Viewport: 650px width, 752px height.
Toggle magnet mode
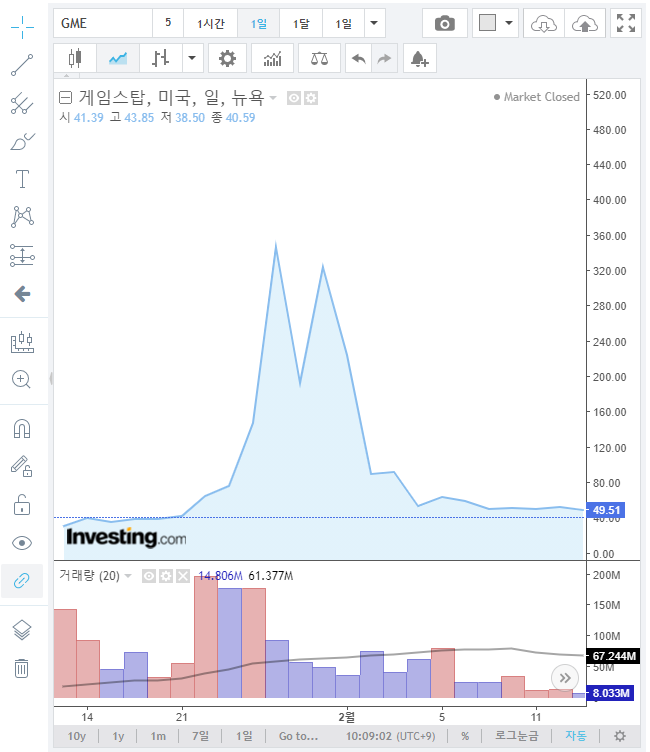(22, 428)
